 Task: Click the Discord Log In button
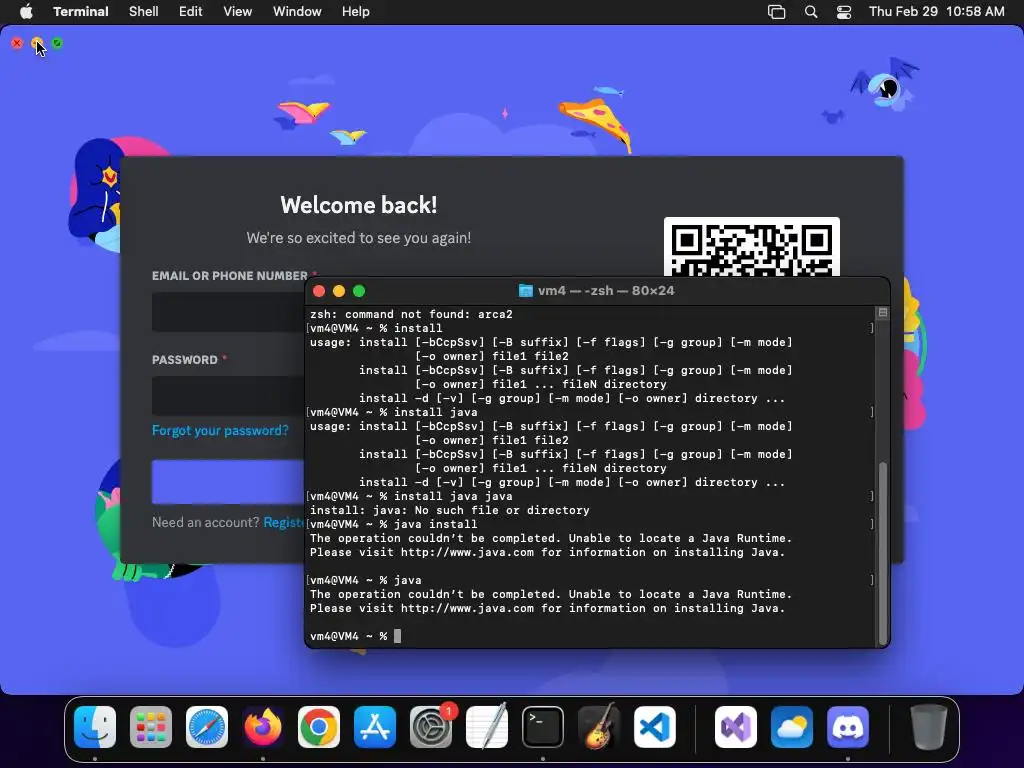point(228,482)
